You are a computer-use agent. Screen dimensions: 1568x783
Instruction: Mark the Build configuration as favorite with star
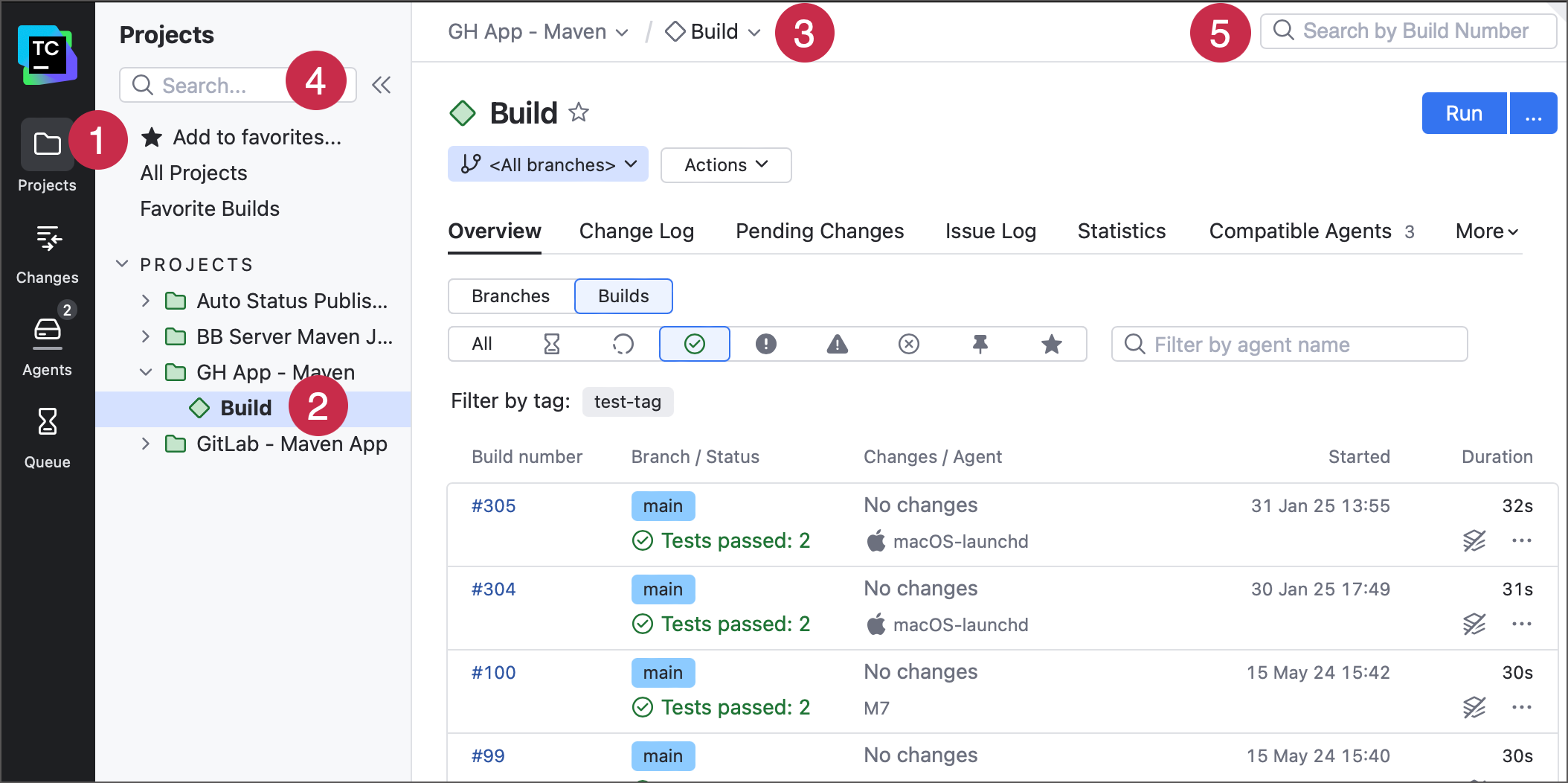click(579, 113)
